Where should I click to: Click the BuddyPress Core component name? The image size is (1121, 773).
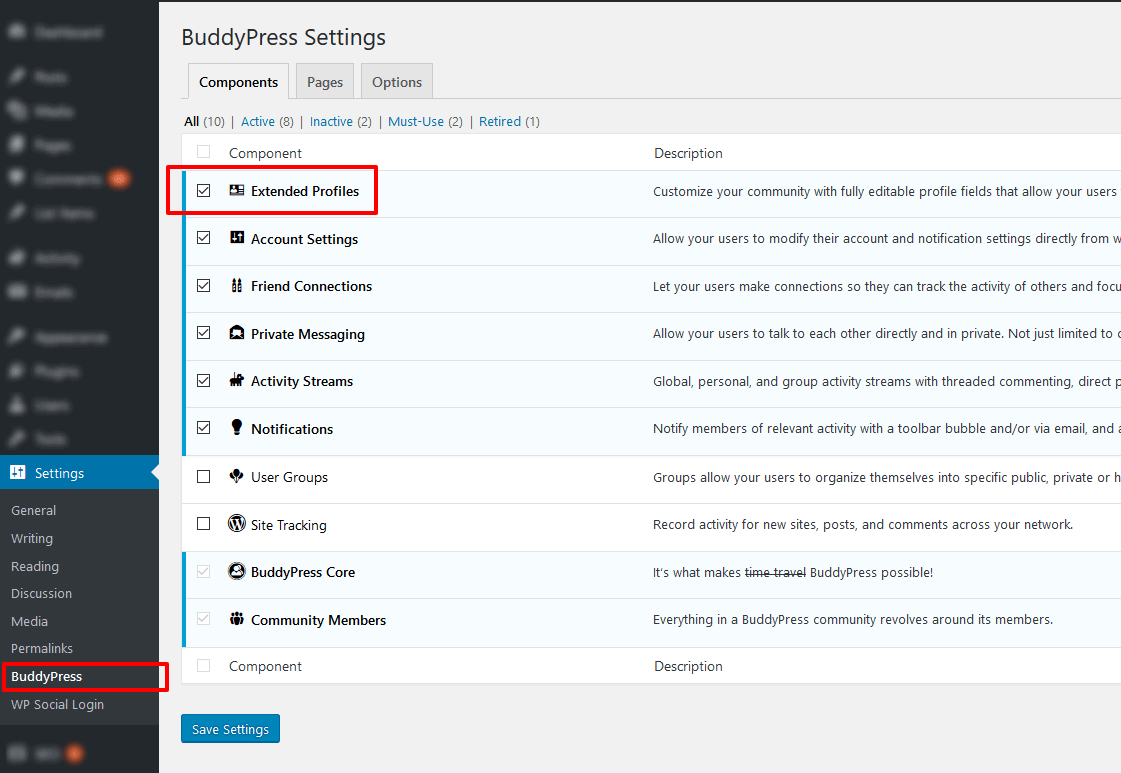[x=303, y=572]
